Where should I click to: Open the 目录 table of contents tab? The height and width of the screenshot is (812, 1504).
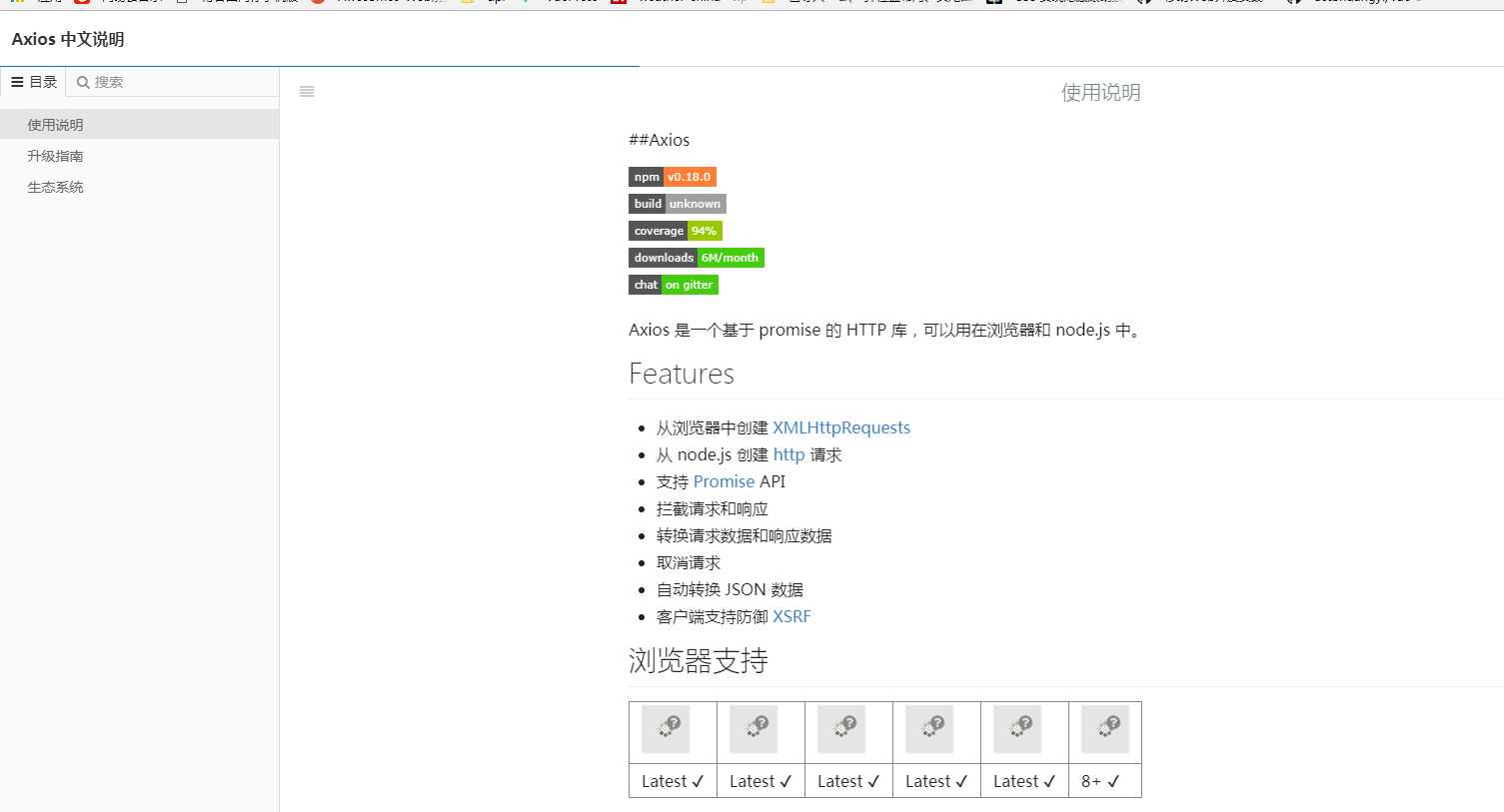[34, 82]
